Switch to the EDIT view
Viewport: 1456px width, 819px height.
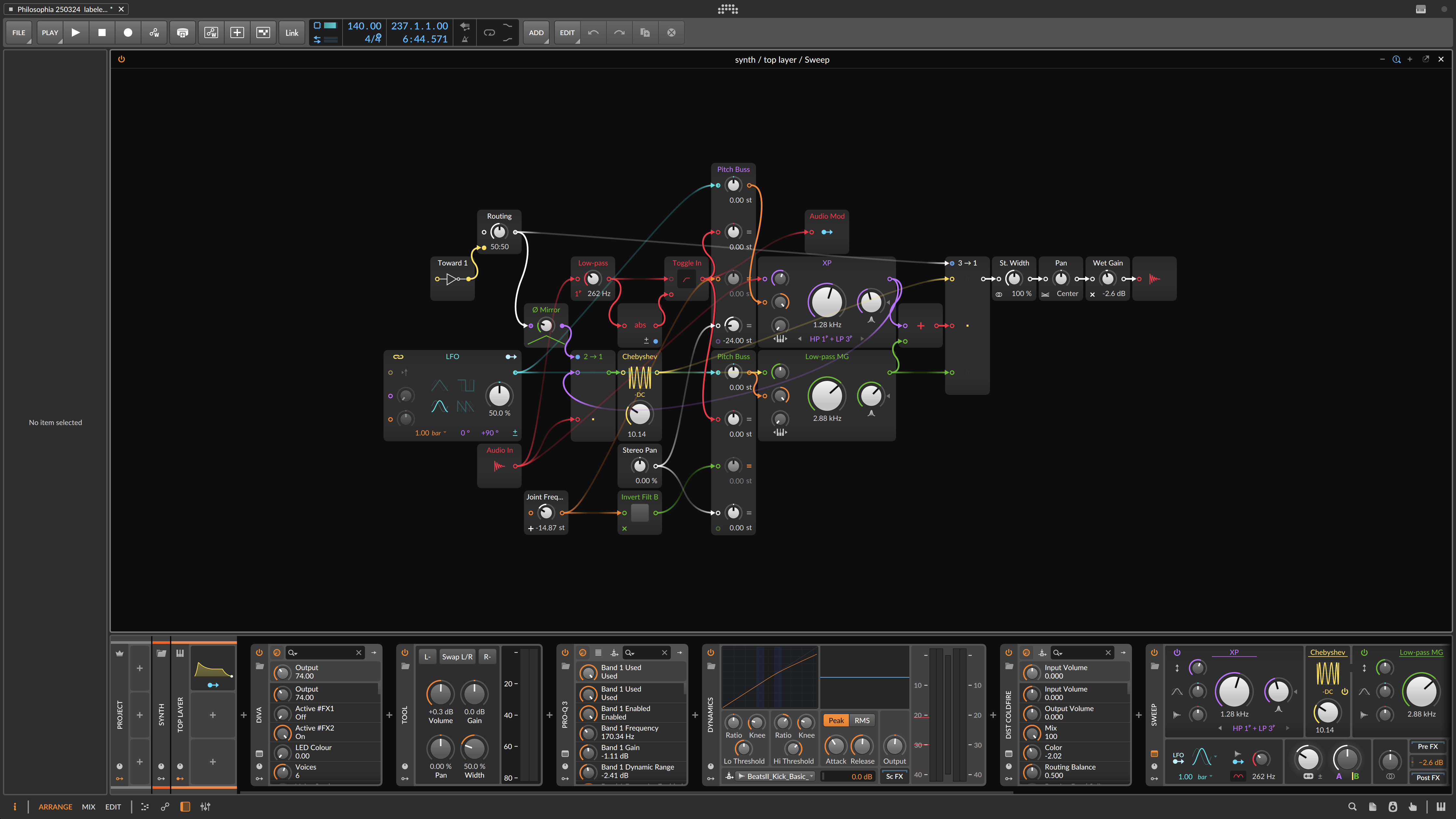113,807
